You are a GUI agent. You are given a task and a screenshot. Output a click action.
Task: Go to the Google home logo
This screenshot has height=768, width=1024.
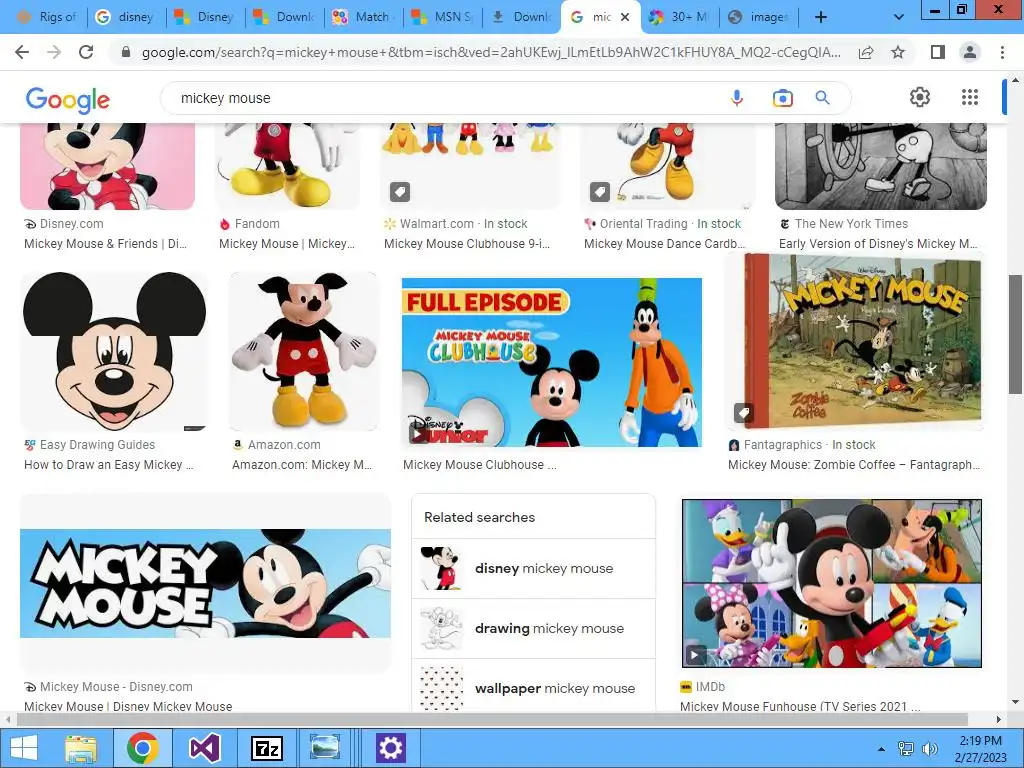[x=68, y=100]
